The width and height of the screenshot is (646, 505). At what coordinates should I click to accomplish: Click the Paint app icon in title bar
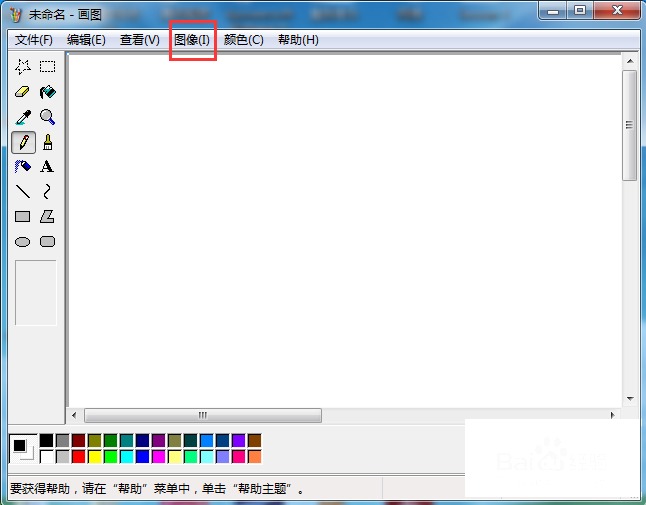tap(16, 15)
